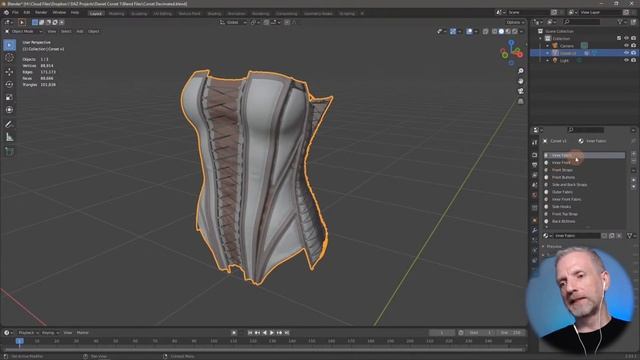Toggle the Collection visibility eye in the outliner
Image resolution: width=640 pixels, height=360 pixels.
pos(627,38)
